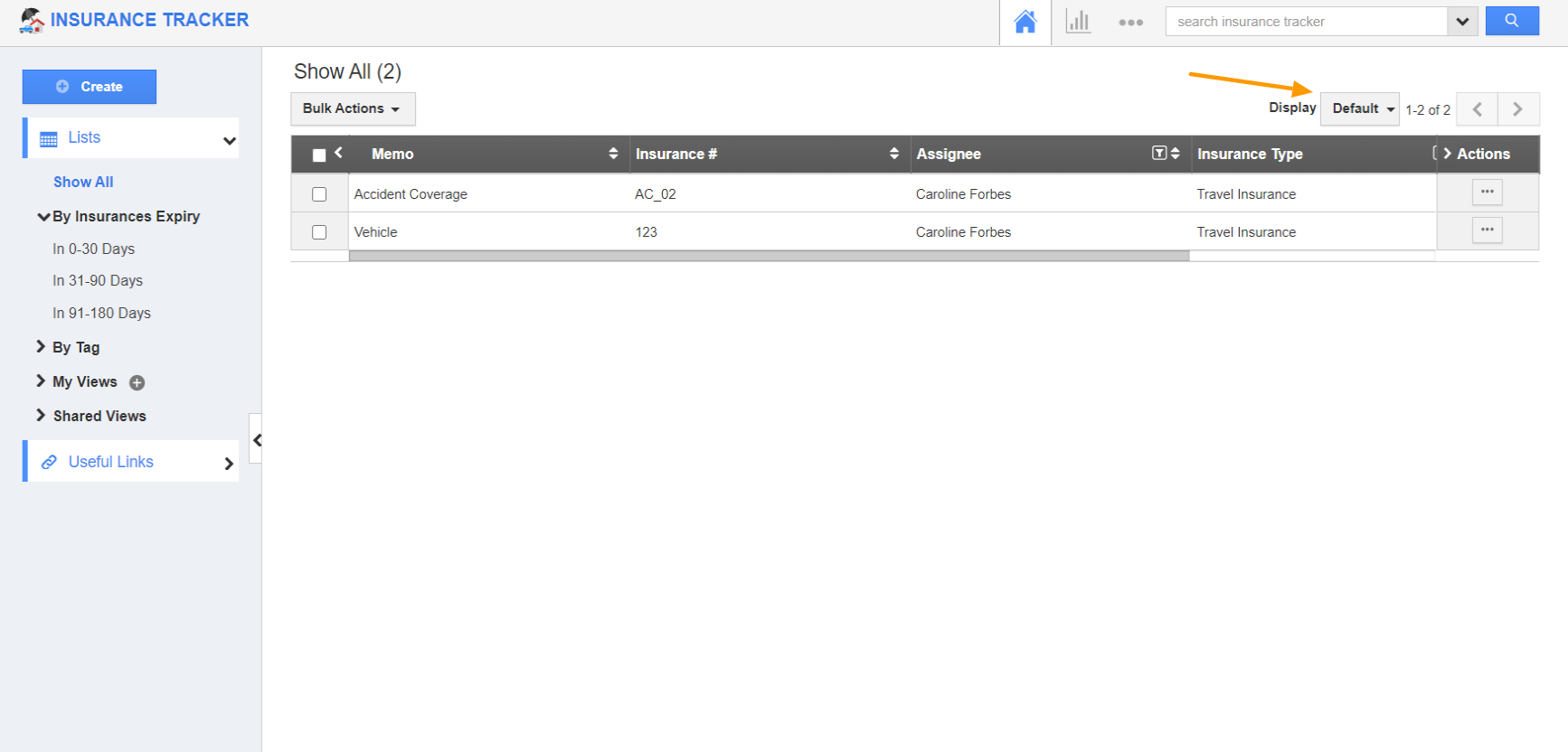This screenshot has height=752, width=1568.
Task: Open the Bulk Actions dropdown
Action: (x=353, y=109)
